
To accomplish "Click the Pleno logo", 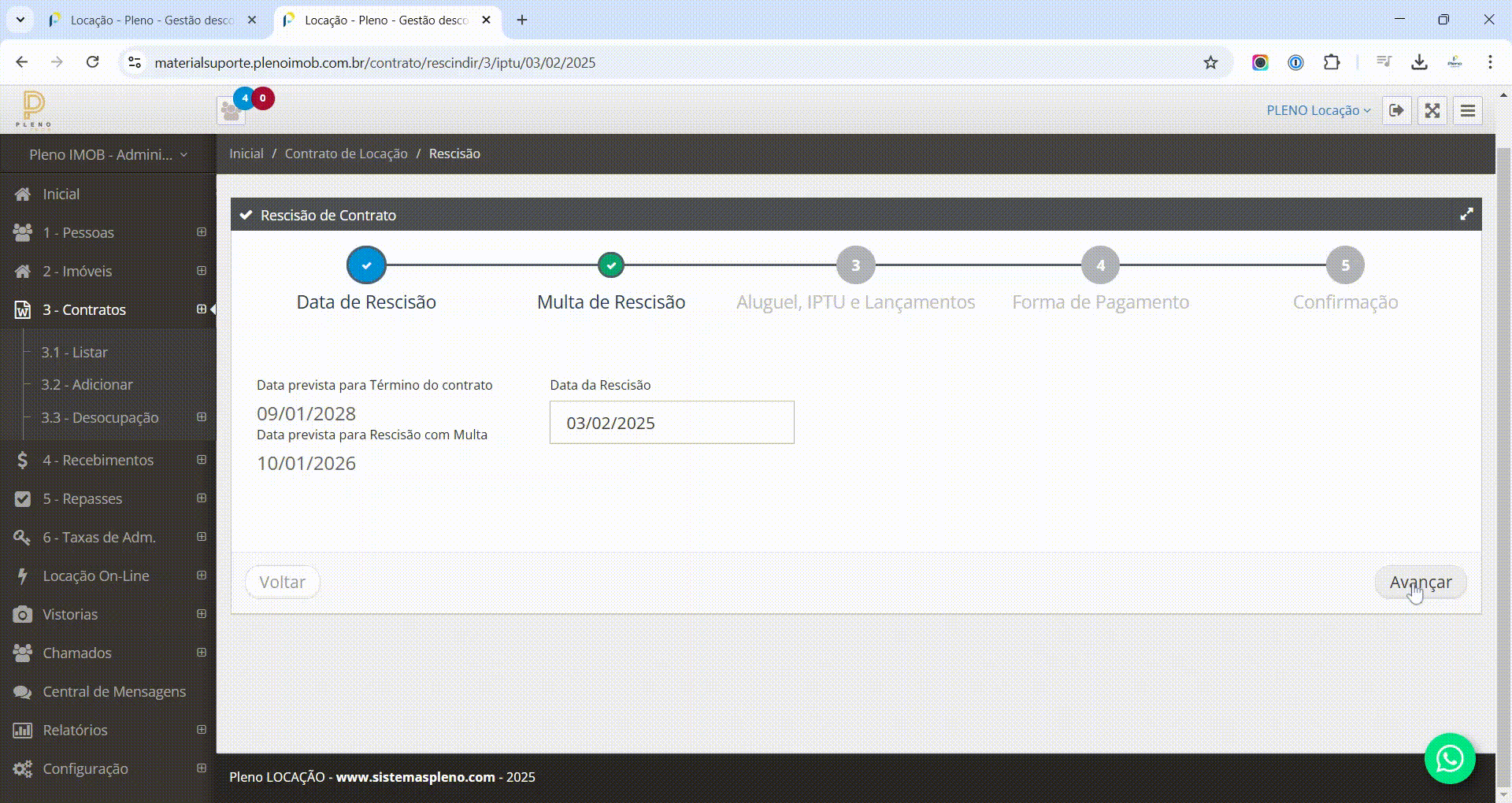I will pyautogui.click(x=33, y=109).
